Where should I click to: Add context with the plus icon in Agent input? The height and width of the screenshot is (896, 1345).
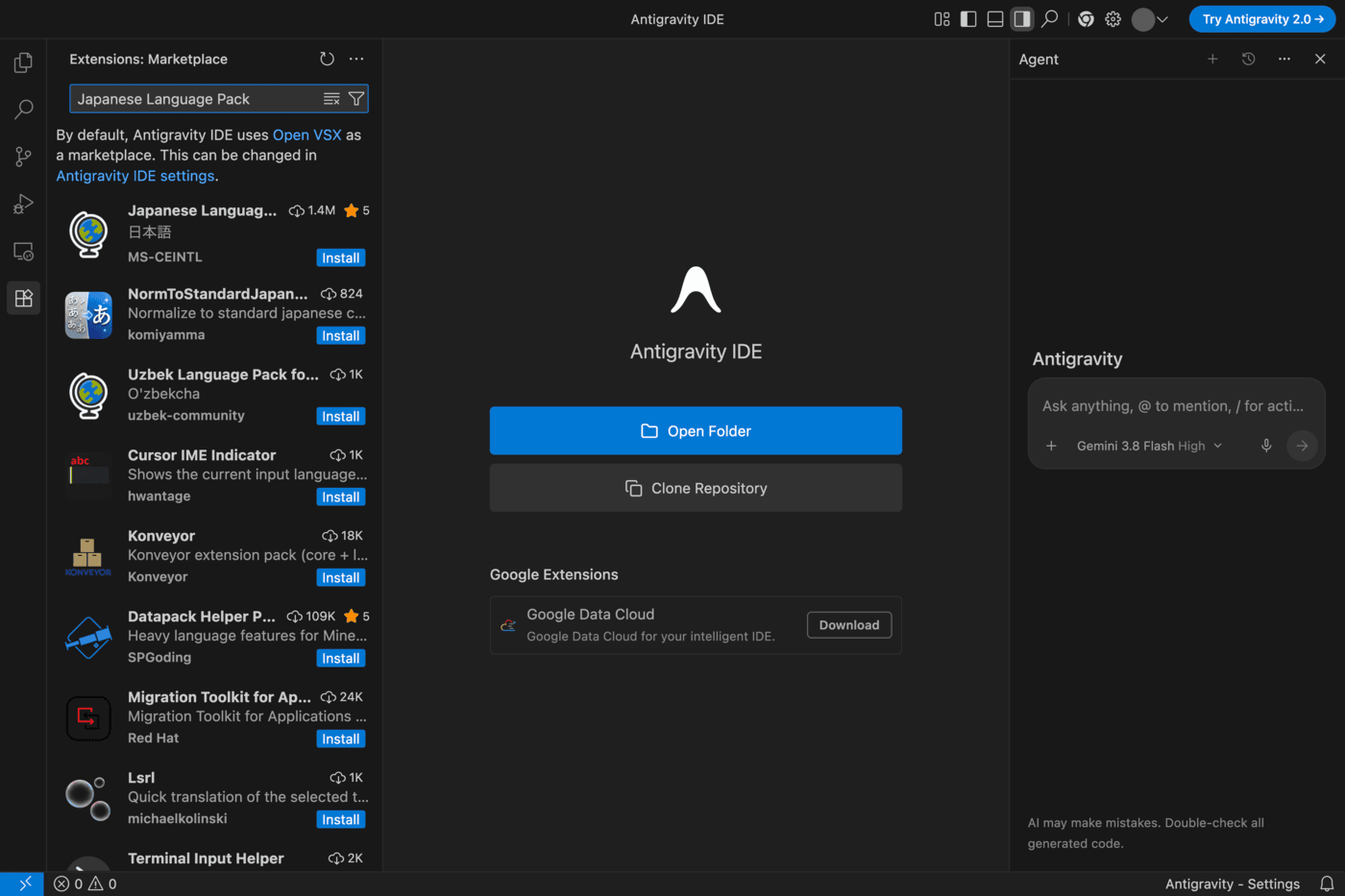(1051, 446)
